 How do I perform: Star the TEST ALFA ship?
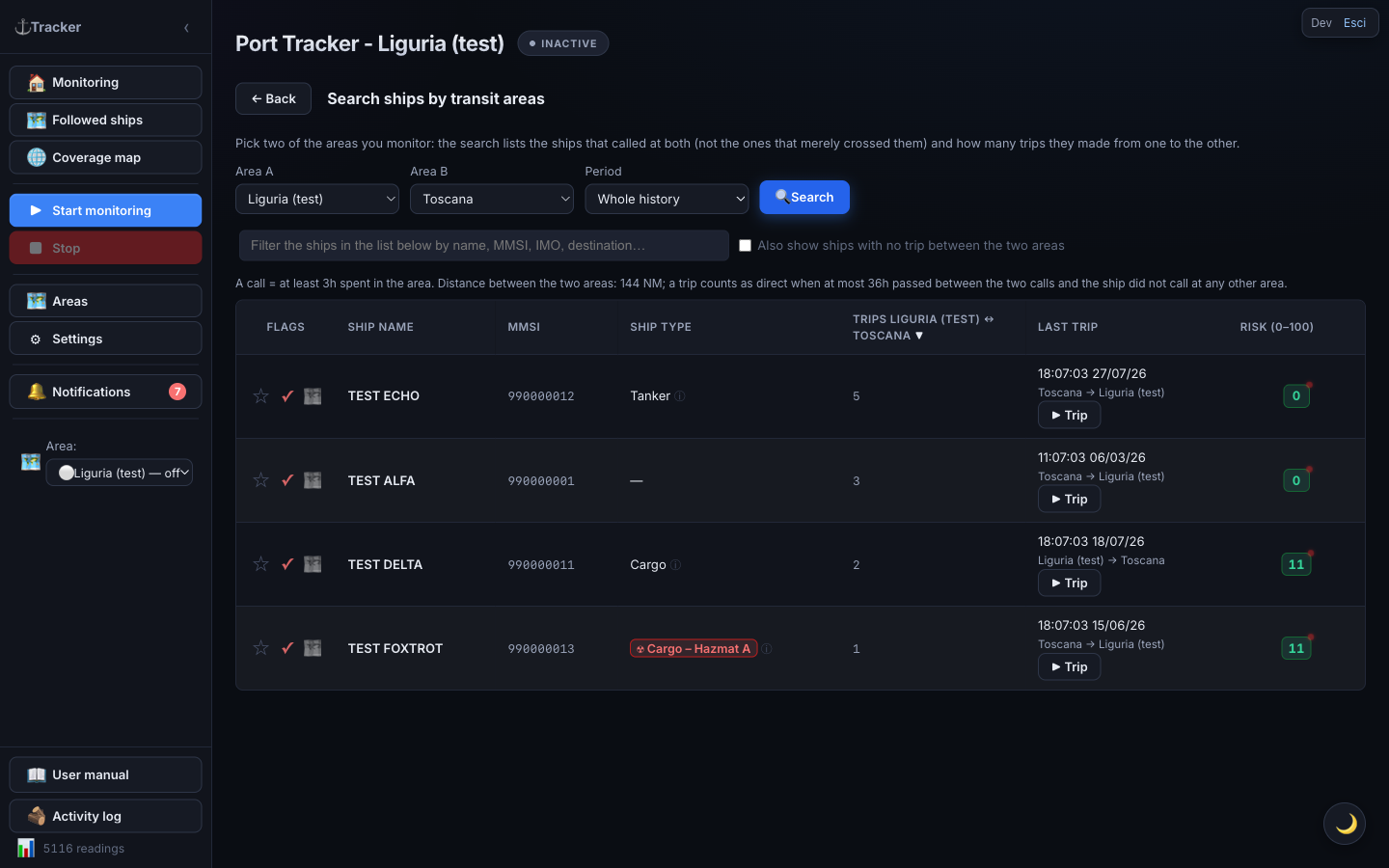[260, 480]
